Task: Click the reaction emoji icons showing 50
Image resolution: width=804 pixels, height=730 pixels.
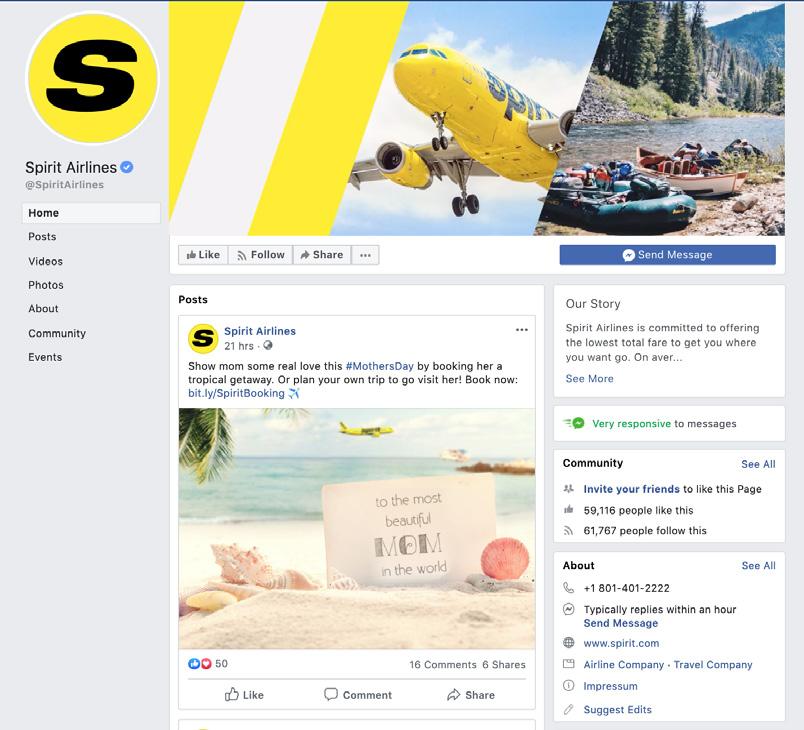Action: pos(200,663)
